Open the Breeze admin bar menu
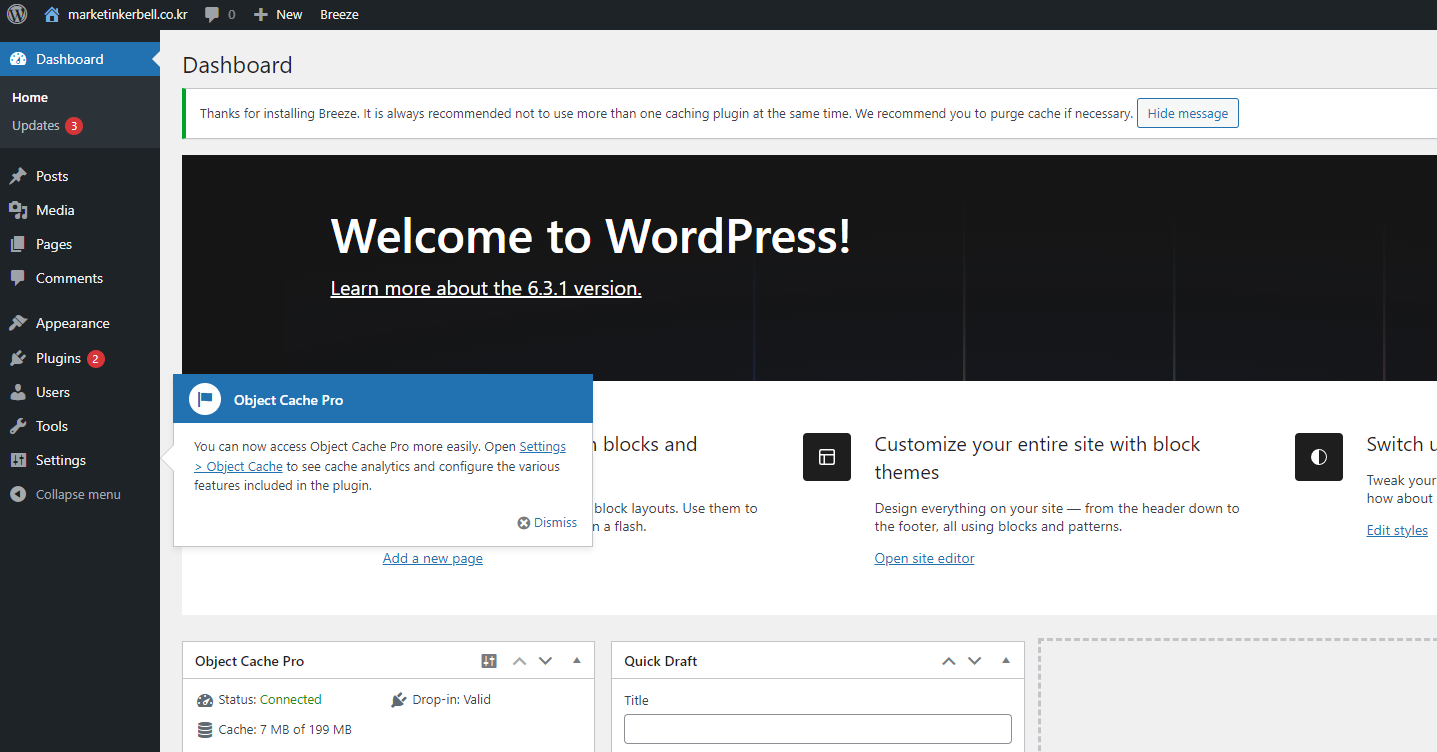This screenshot has width=1437, height=752. pyautogui.click(x=339, y=14)
